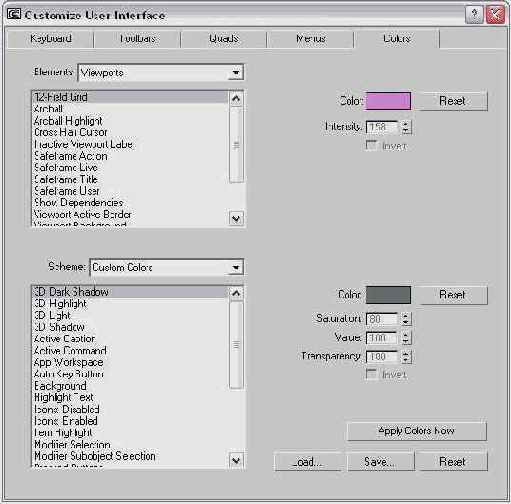
Task: Select '12-Field Grid' in elements list
Action: [130, 97]
